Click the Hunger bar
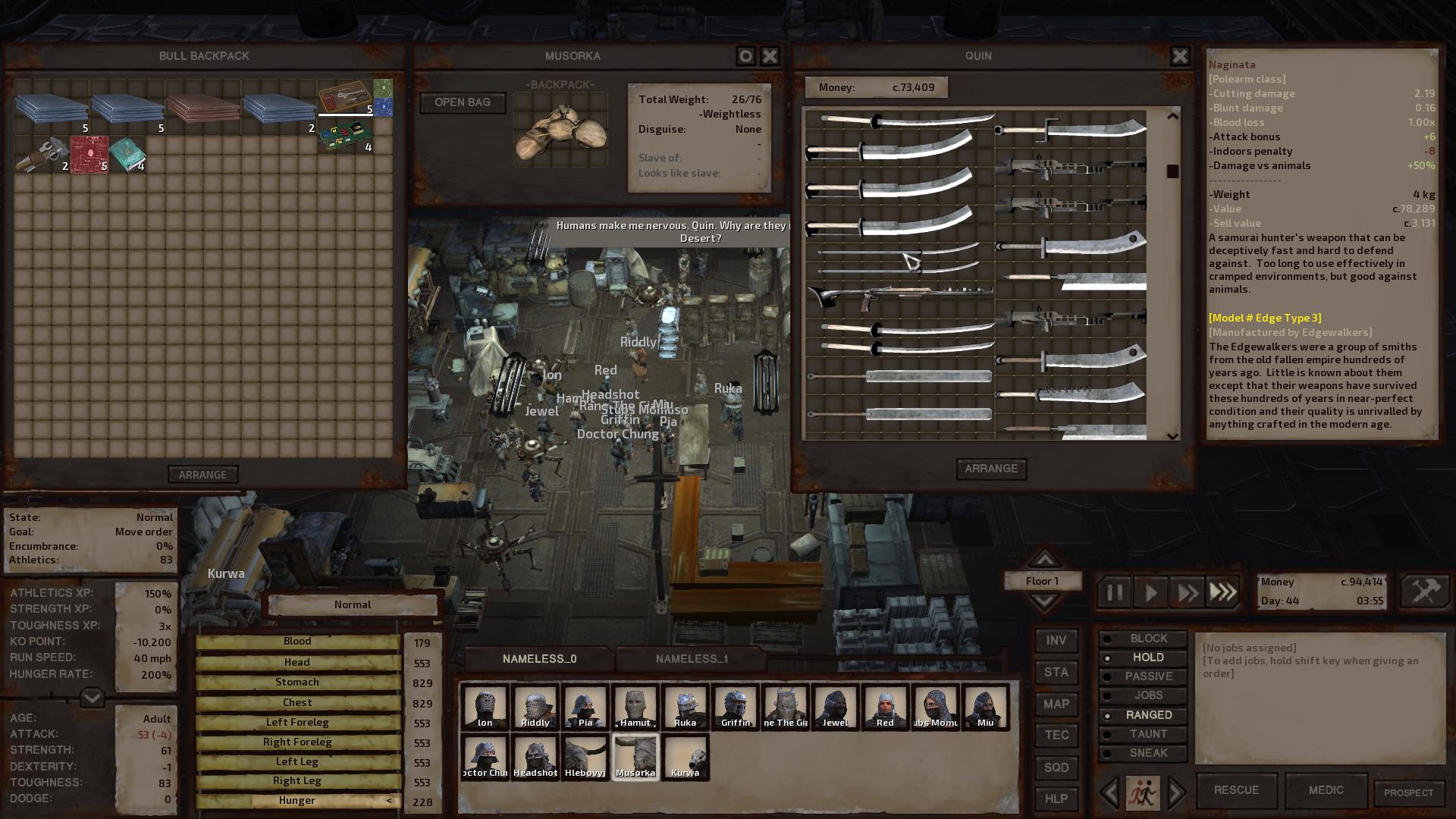Image resolution: width=1456 pixels, height=819 pixels. pos(297,801)
